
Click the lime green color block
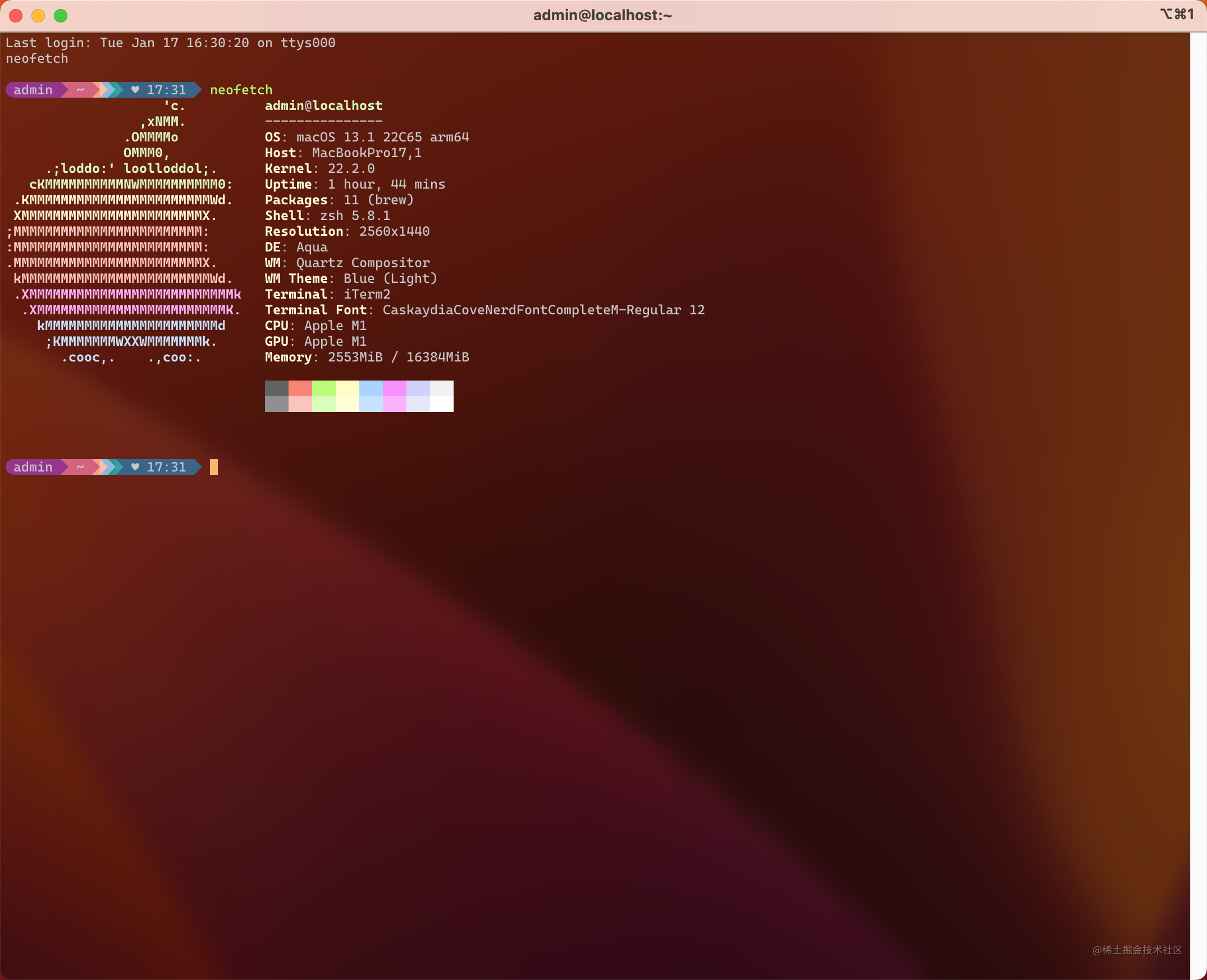tap(324, 388)
